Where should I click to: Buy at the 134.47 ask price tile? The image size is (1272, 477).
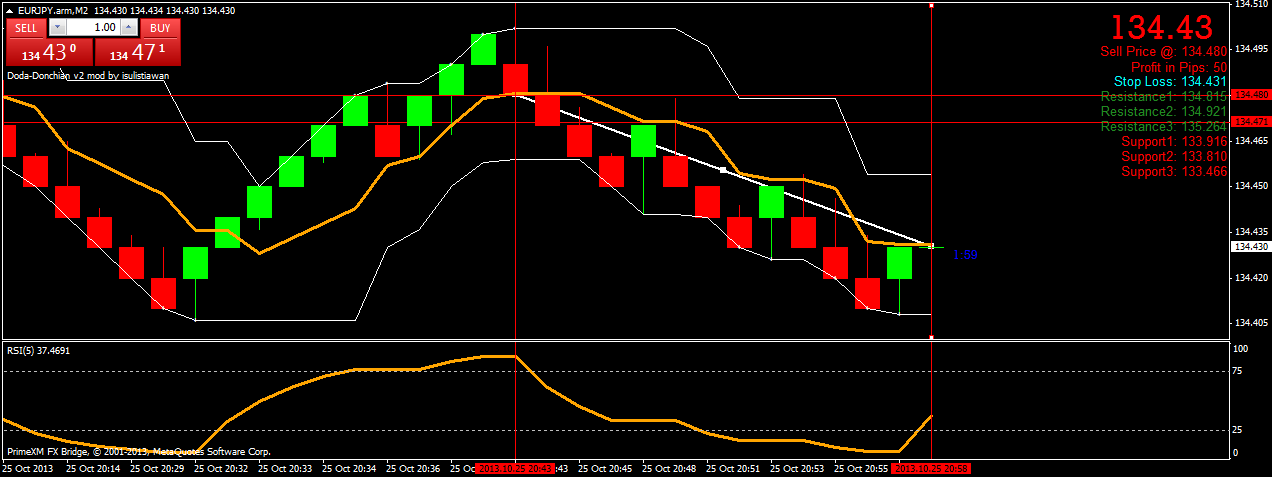click(138, 52)
